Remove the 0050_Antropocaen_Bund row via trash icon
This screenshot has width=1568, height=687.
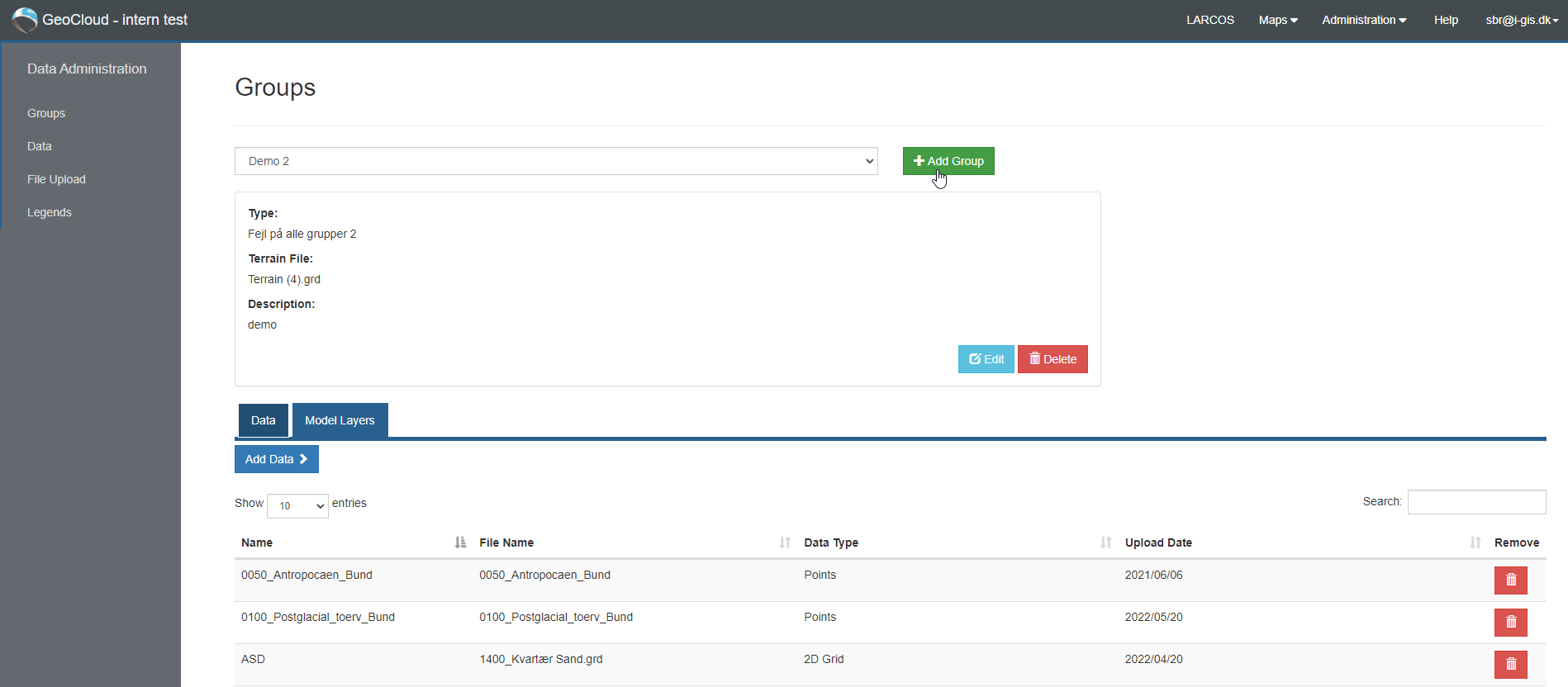click(1510, 580)
